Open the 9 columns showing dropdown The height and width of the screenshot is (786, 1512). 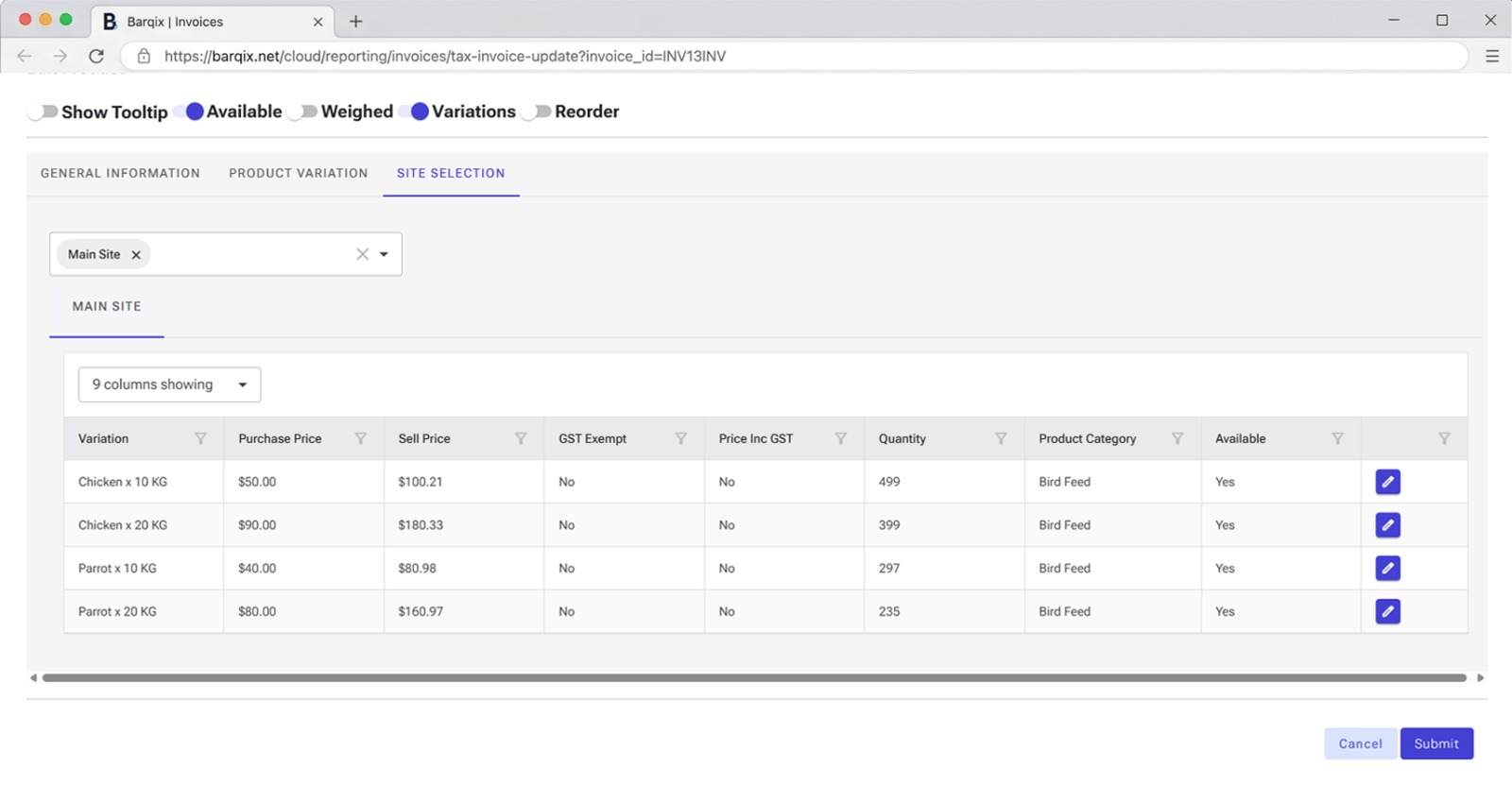(x=169, y=384)
